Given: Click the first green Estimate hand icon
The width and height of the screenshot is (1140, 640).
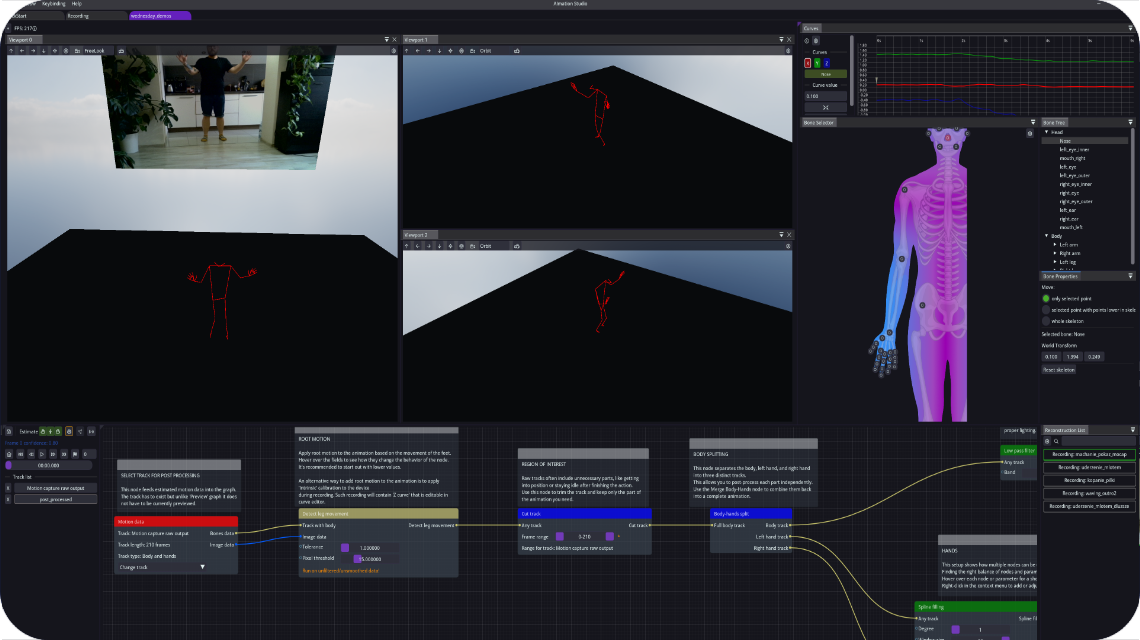Looking at the screenshot, I should (x=43, y=431).
